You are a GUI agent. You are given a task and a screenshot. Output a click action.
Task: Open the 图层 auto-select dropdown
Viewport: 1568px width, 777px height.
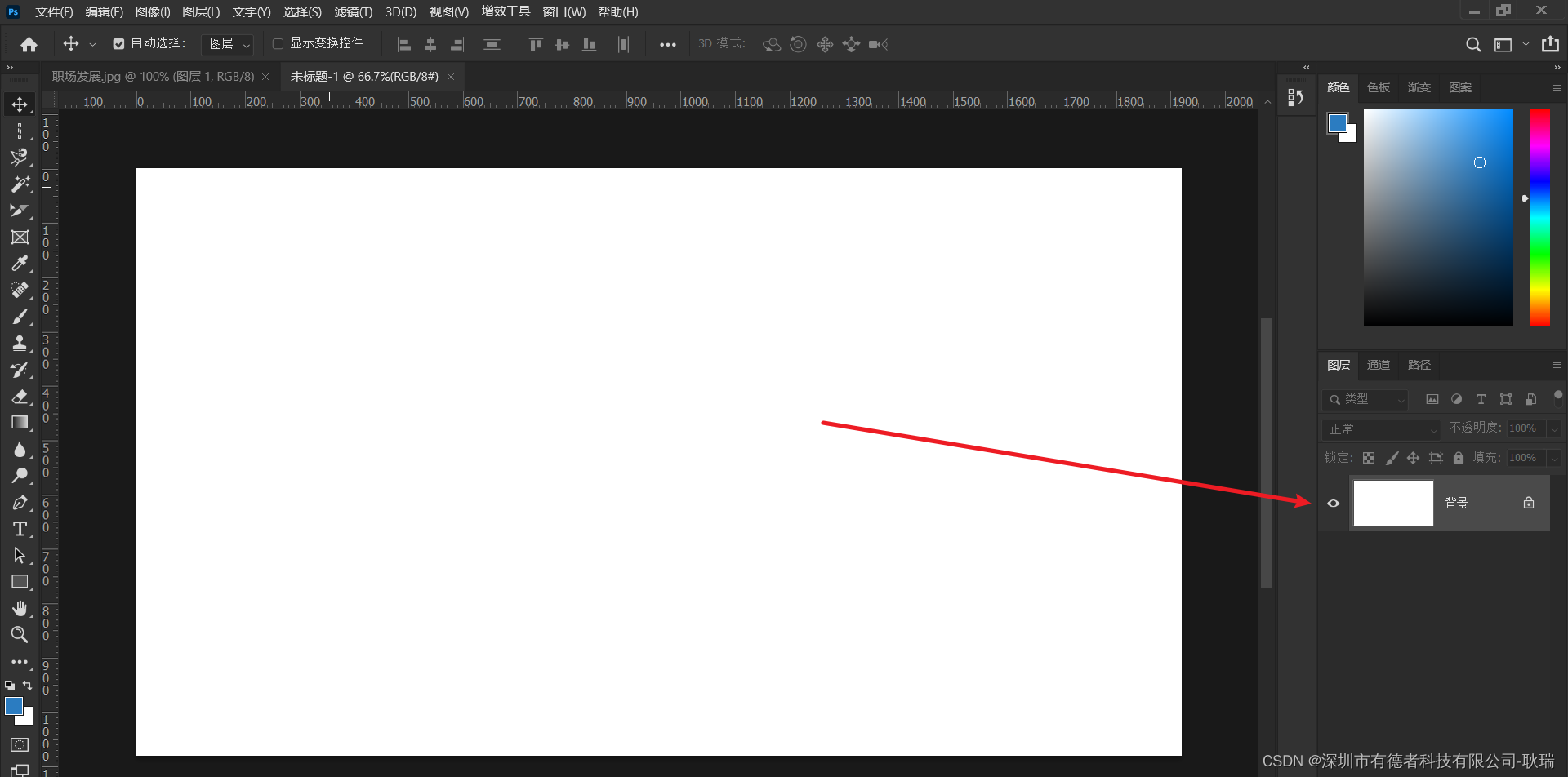228,44
